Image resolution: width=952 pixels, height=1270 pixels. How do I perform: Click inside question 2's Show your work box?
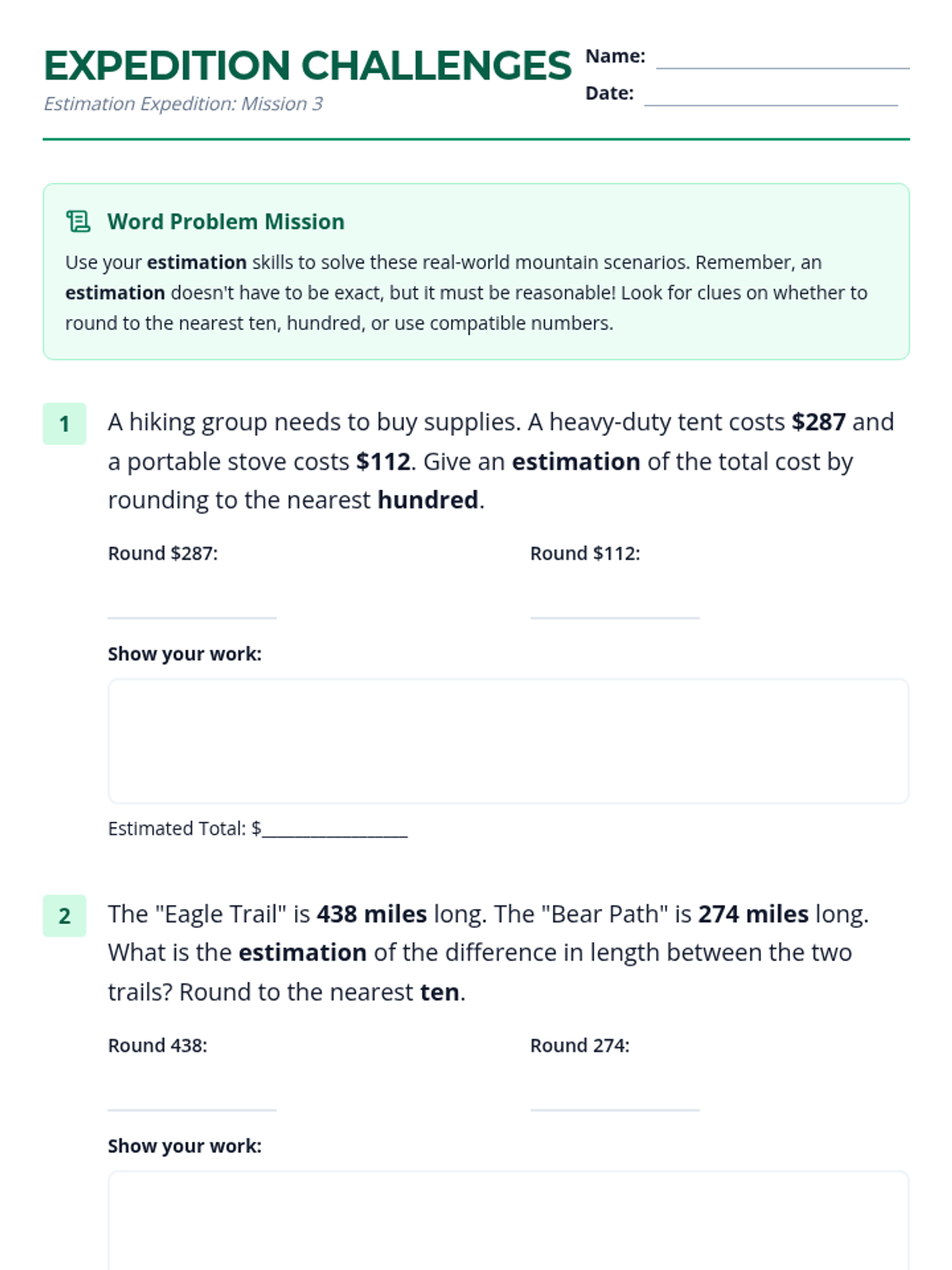click(508, 1222)
